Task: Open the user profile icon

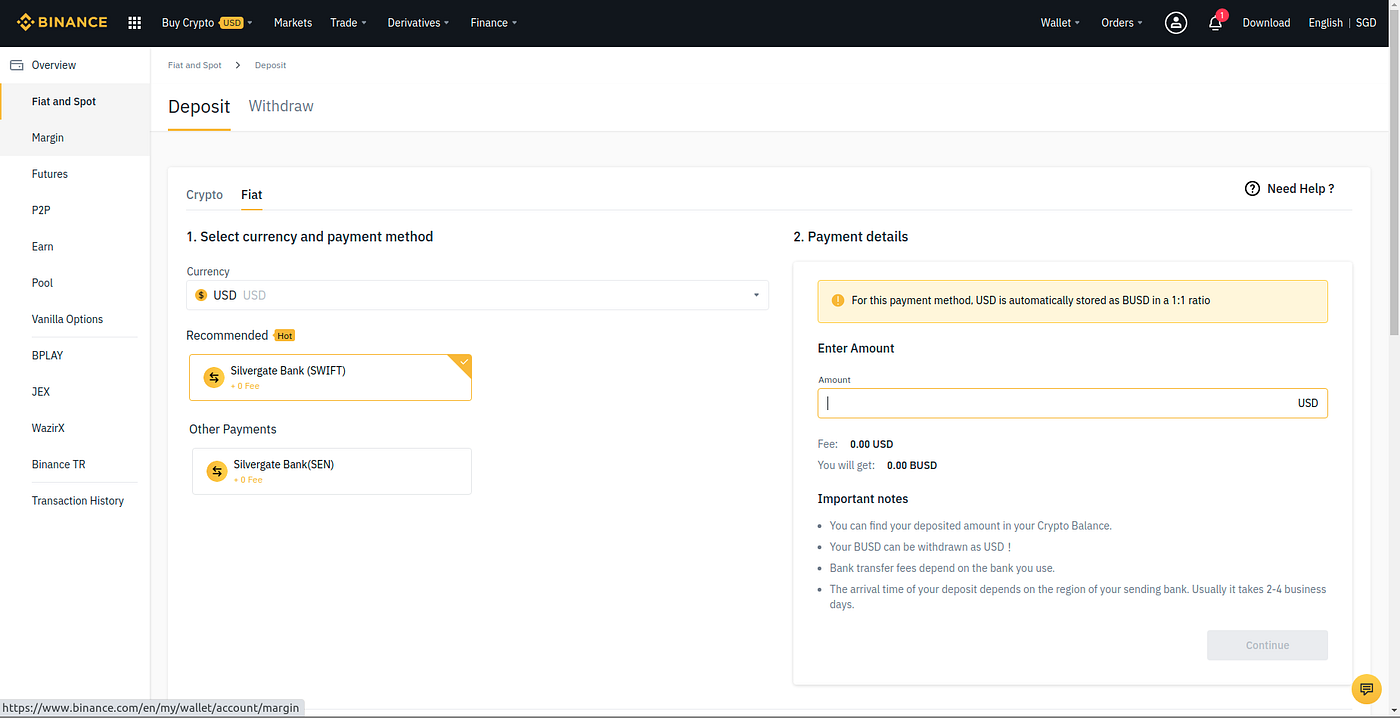Action: [1176, 22]
